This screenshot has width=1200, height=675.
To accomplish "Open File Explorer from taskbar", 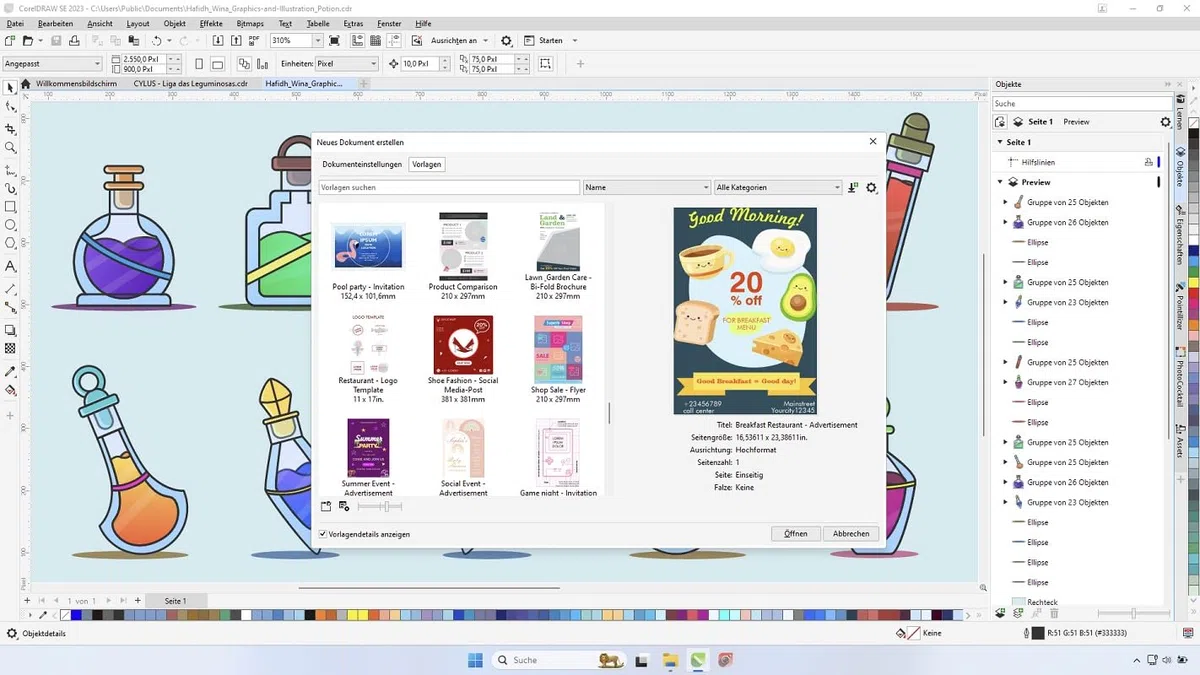I will point(670,660).
